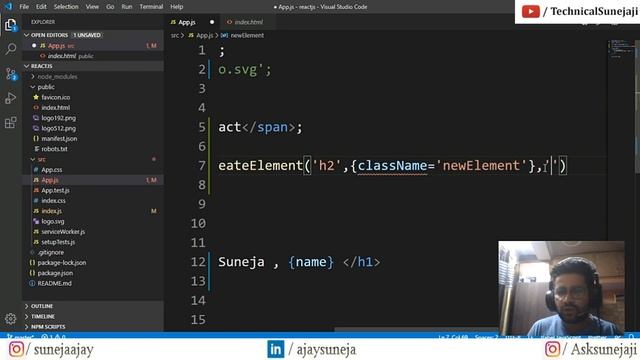Expand the node_modules folder
This screenshot has width=640, height=360.
[x=57, y=77]
